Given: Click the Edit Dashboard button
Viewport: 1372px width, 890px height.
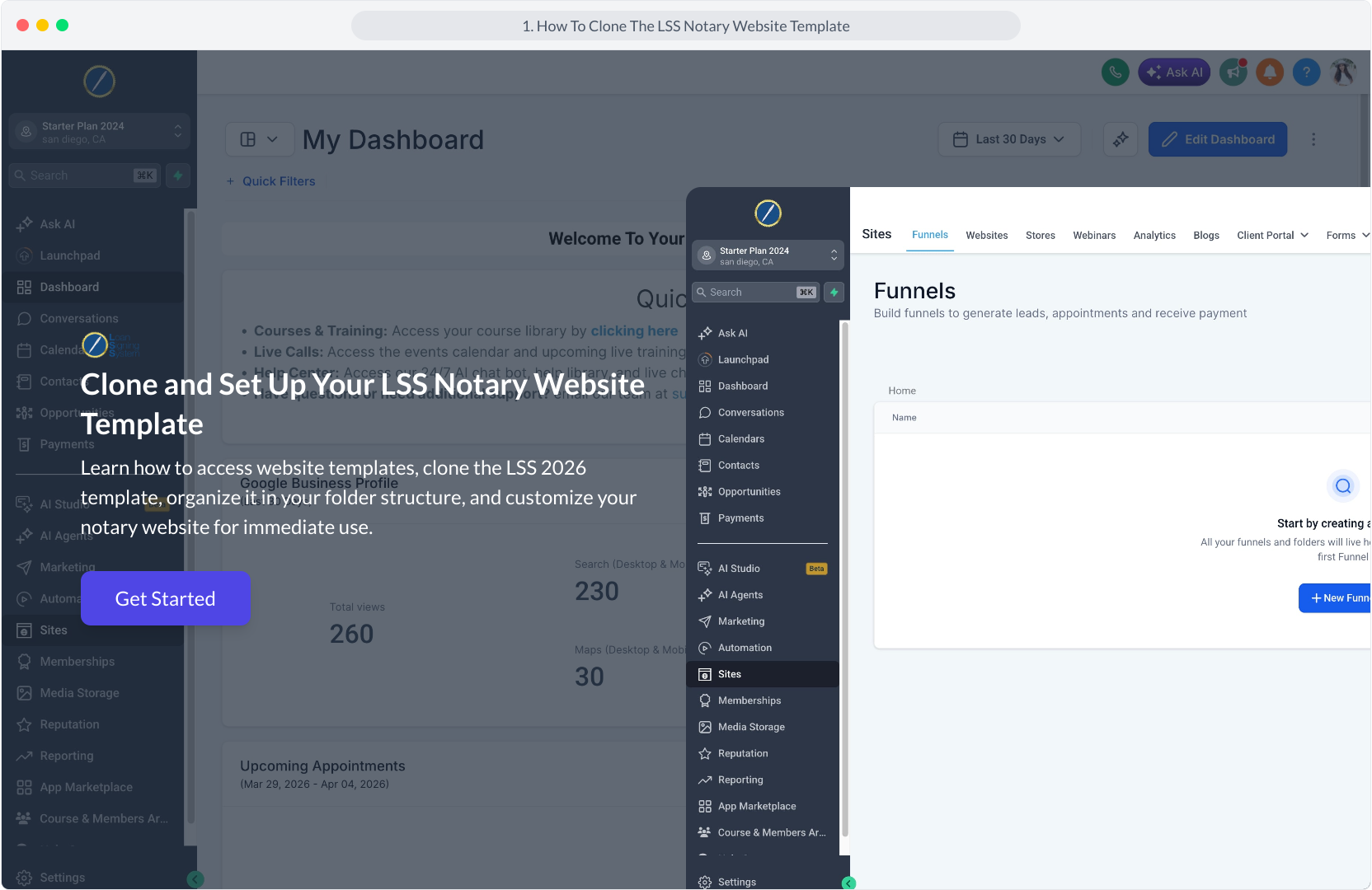Looking at the screenshot, I should point(1218,139).
